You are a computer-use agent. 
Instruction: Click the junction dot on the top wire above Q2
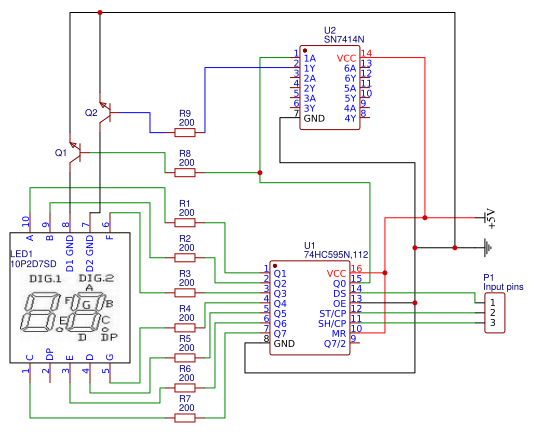[100, 13]
